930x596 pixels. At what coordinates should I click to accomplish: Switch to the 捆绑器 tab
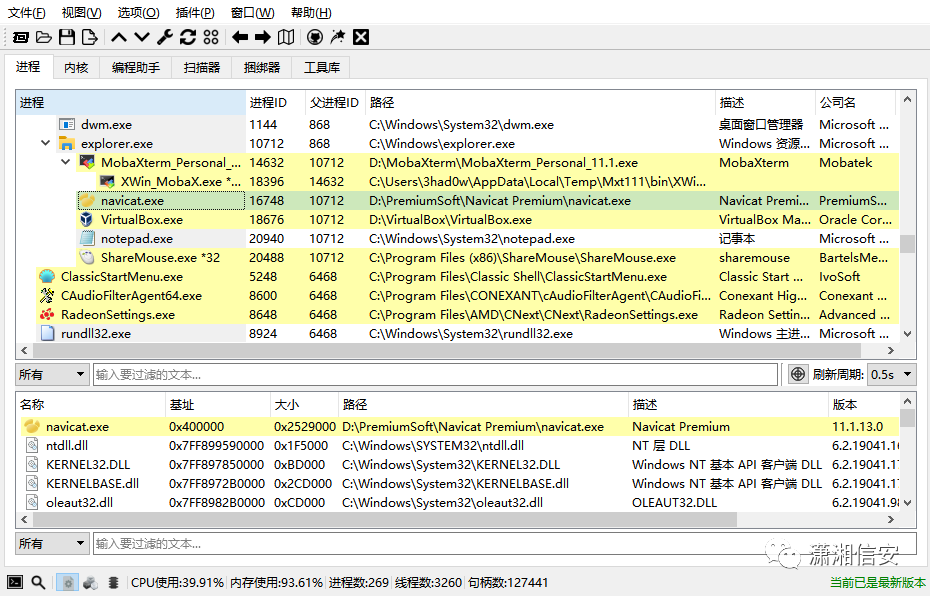pos(262,68)
